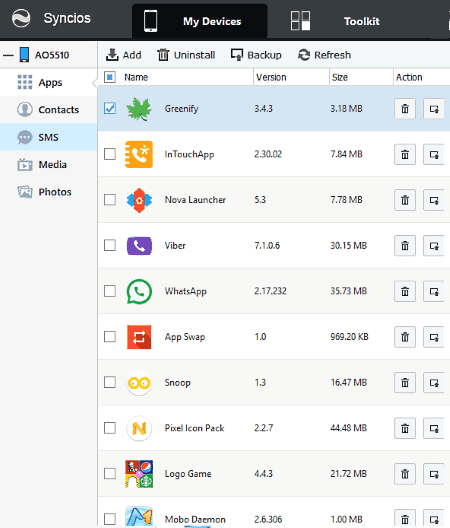450x528 pixels.
Task: Tick the App Swap checkbox
Action: (x=110, y=336)
